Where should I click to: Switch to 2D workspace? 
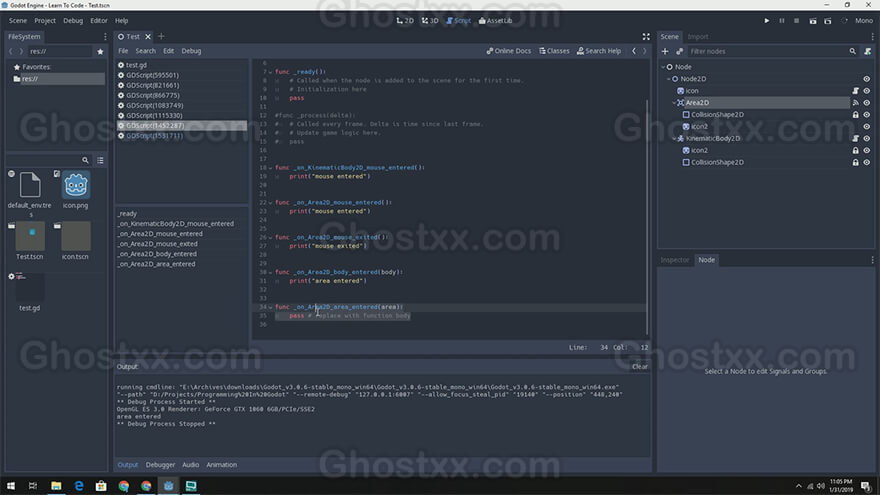405,21
